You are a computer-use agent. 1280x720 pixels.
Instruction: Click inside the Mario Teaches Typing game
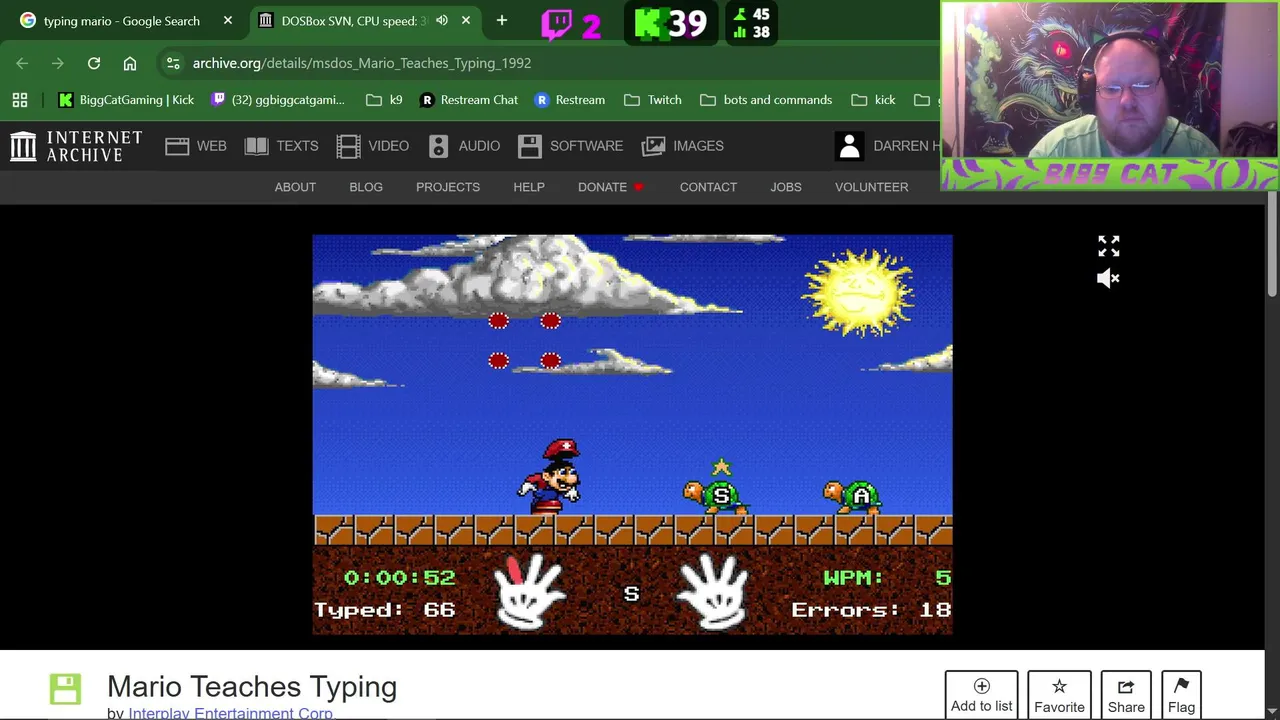click(x=632, y=434)
